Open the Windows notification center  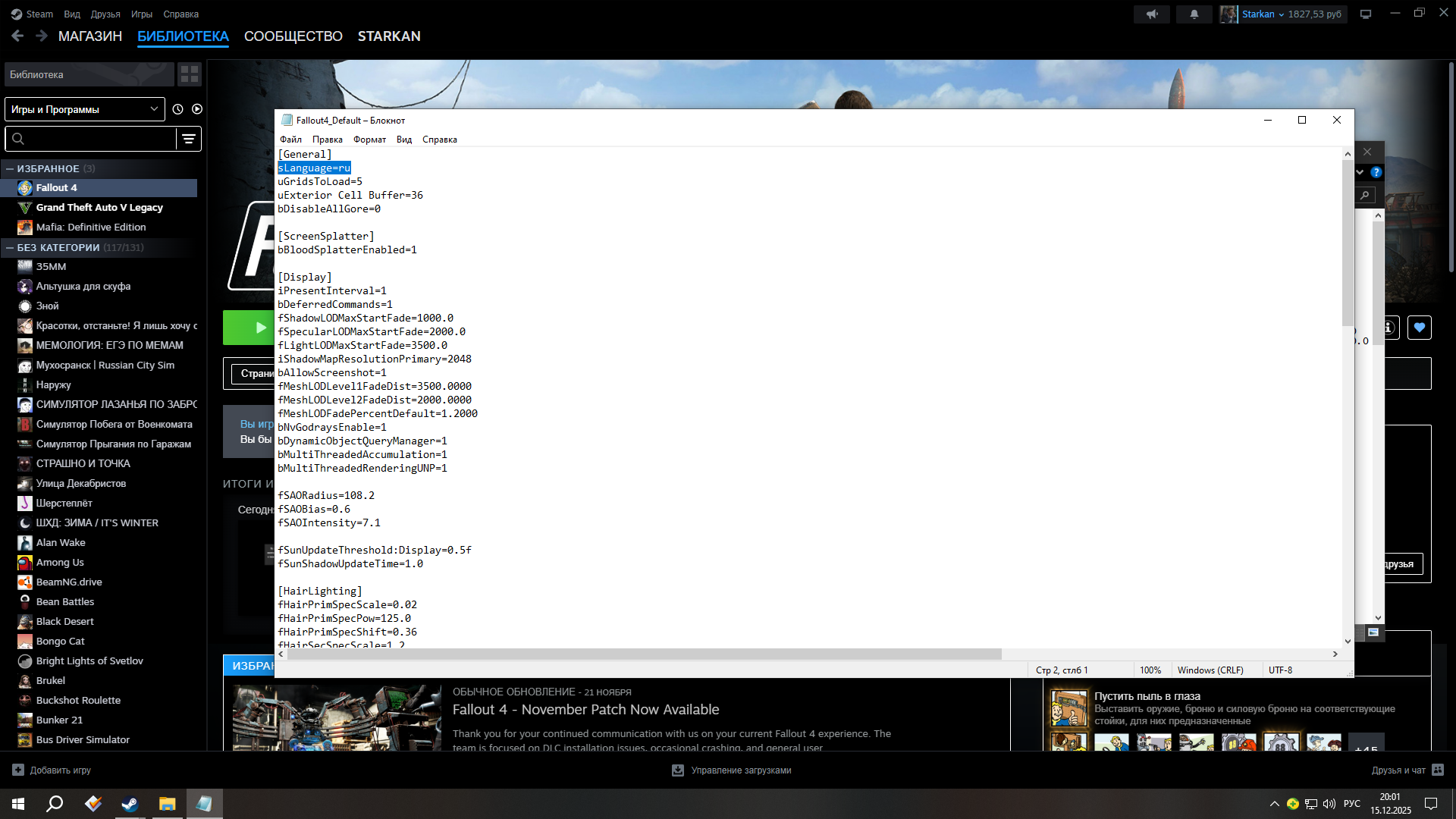[1431, 804]
